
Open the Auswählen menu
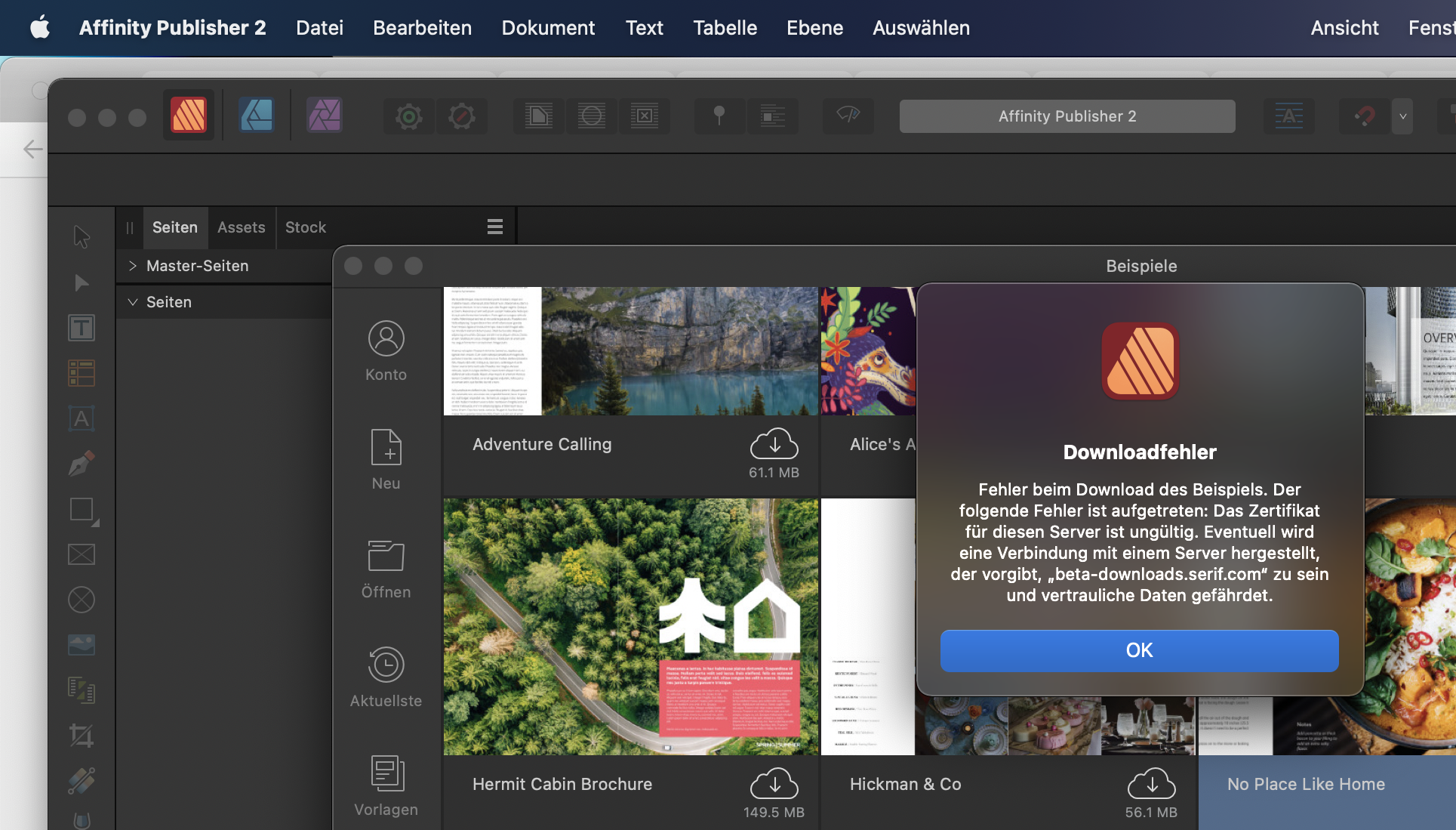[x=921, y=28]
